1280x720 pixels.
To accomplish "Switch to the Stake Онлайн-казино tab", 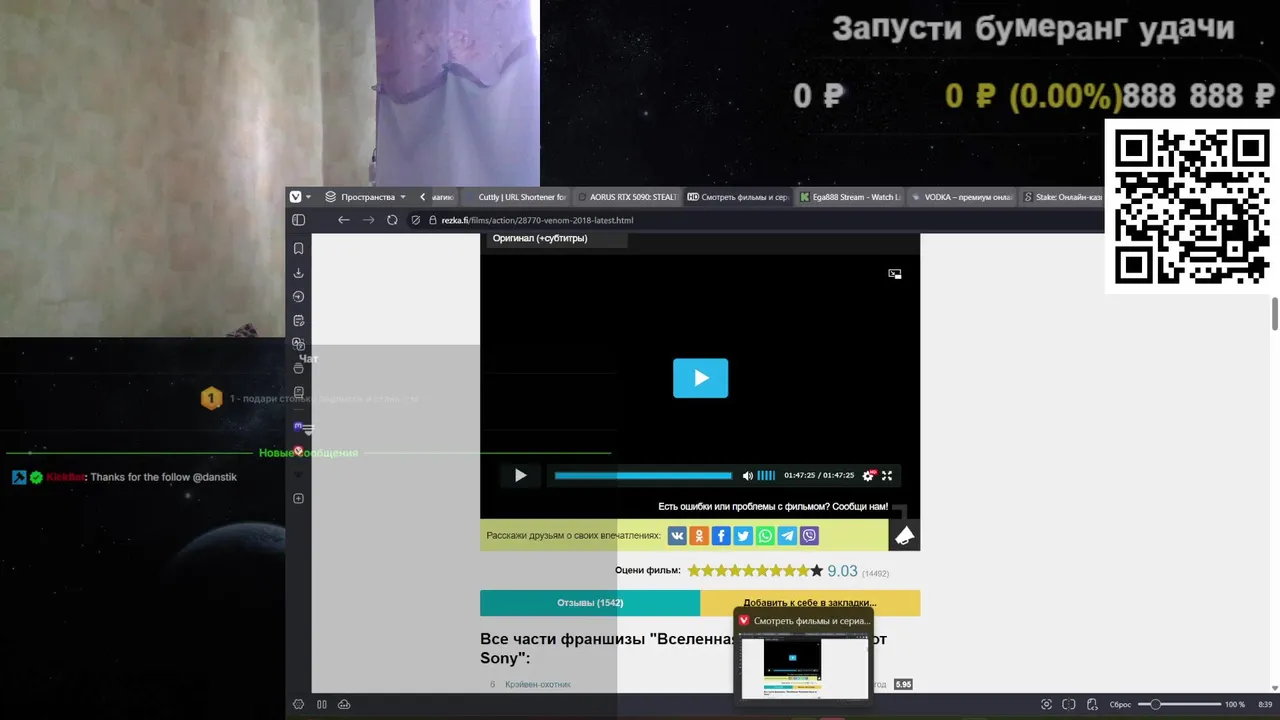I will click(x=1062, y=197).
